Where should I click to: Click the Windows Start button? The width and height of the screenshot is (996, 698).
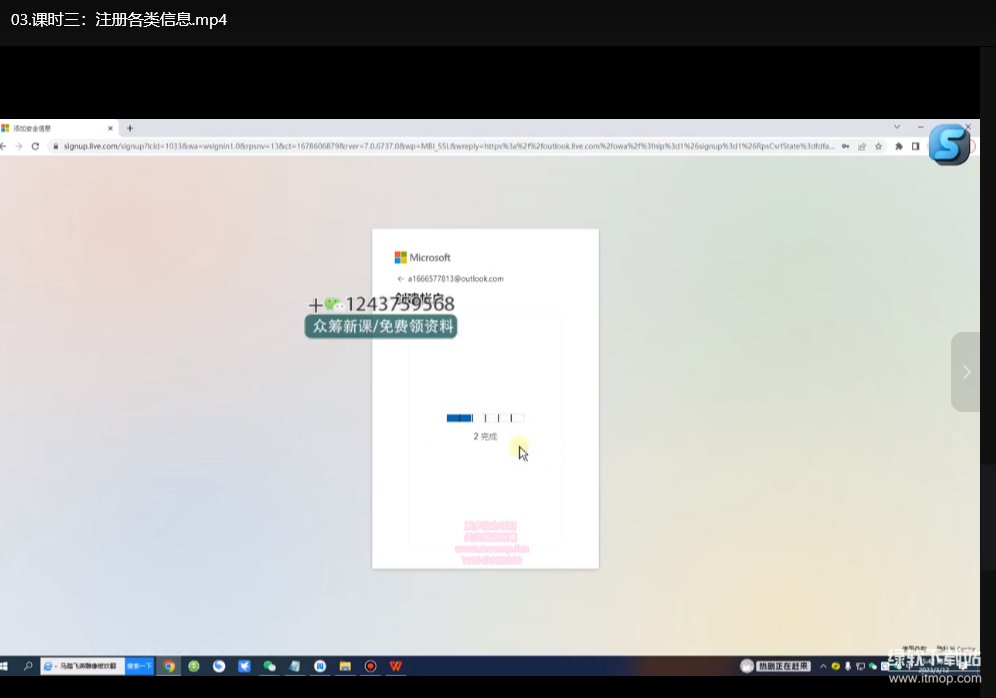pos(5,666)
